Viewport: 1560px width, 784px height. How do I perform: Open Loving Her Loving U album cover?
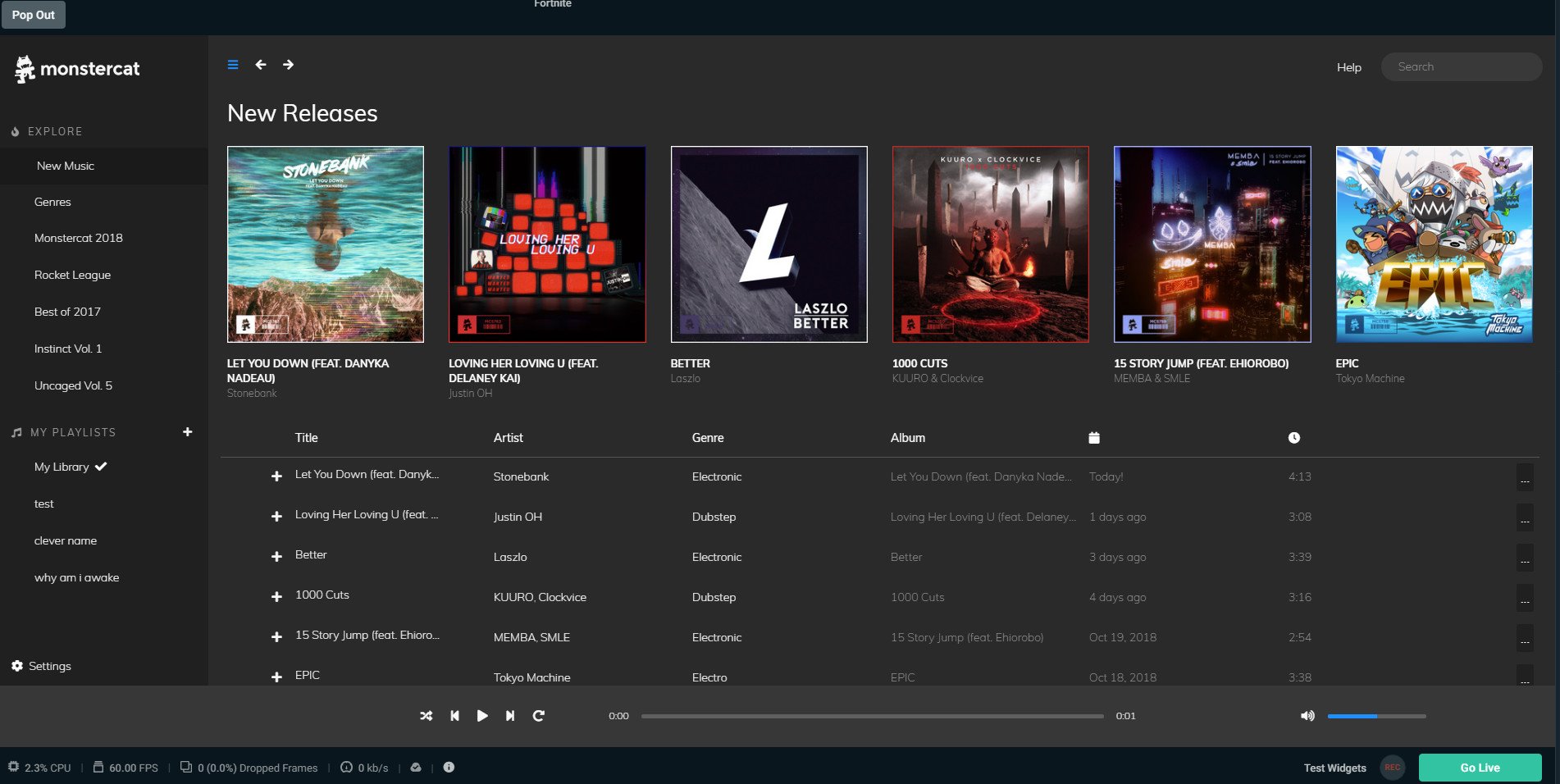547,244
